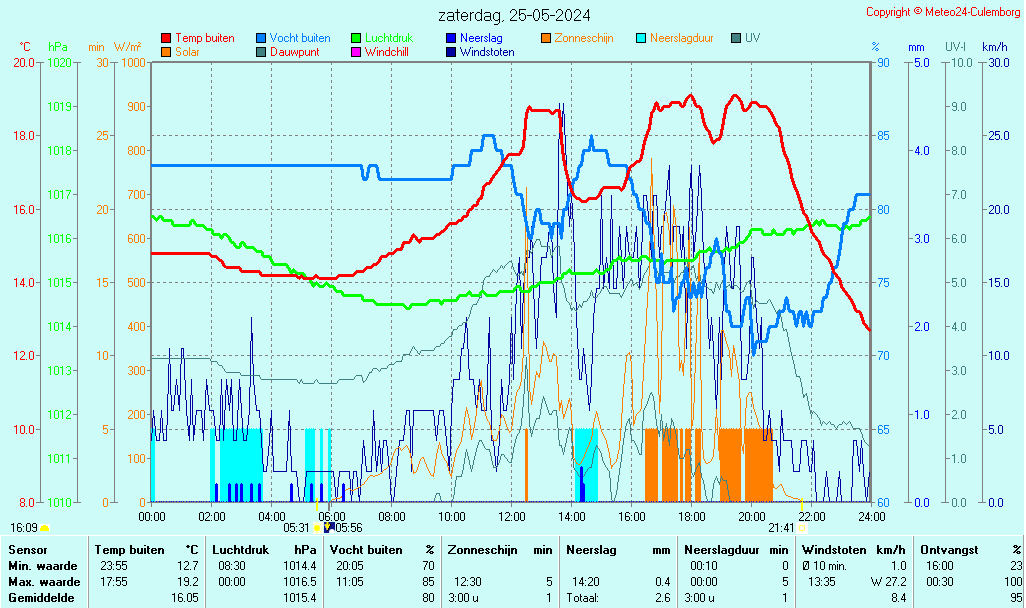Click the Zonneschijn legend label

tap(583, 38)
